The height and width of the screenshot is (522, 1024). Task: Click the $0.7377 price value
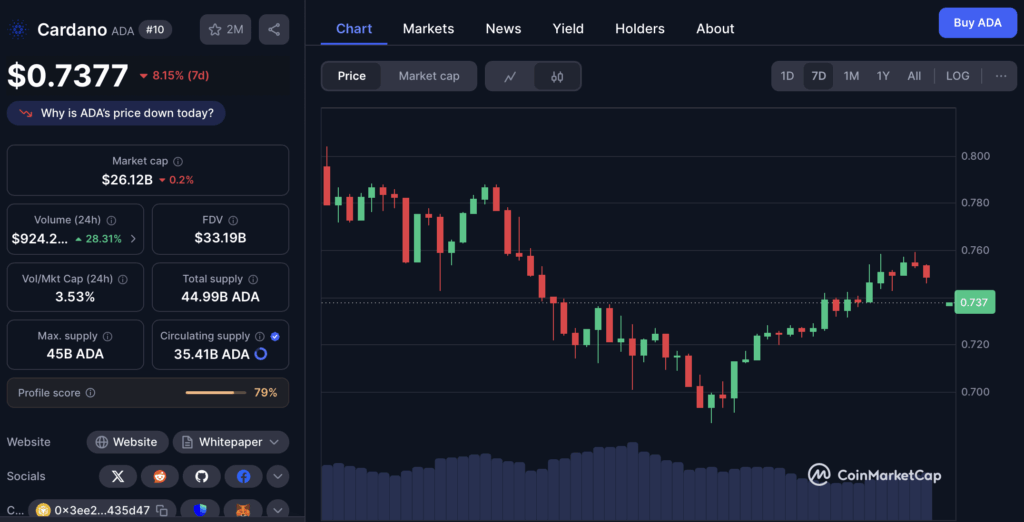[x=68, y=76]
